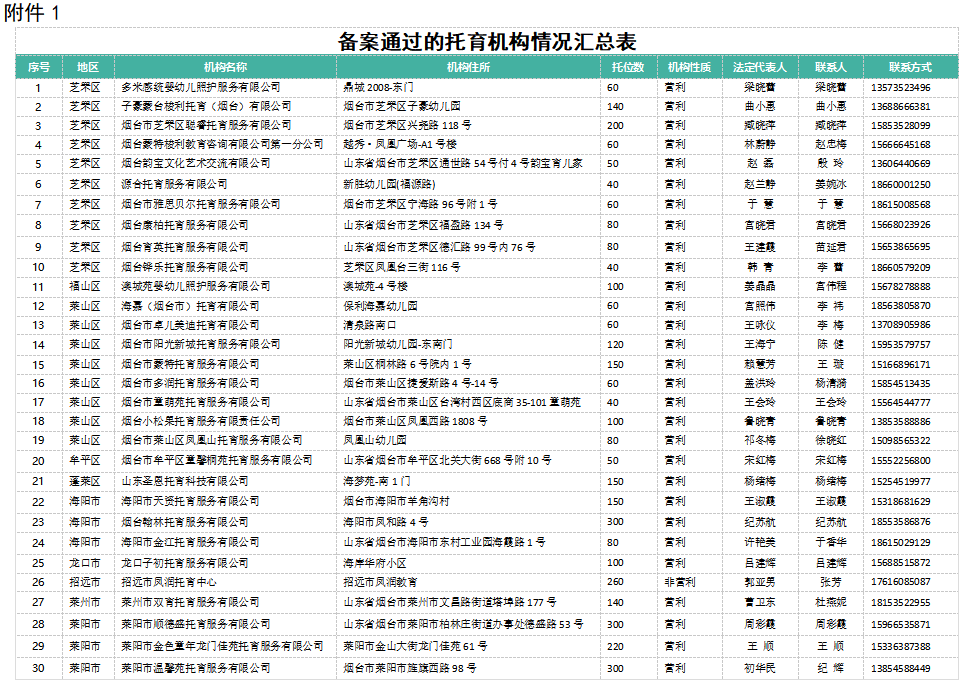This screenshot has height=685, width=963.
Task: Click district cell '蓬莱区' in row 21
Action: [x=85, y=481]
